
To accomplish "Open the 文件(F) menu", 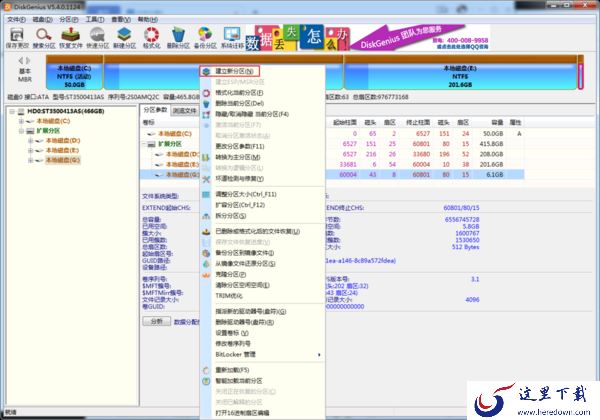I will [16, 19].
